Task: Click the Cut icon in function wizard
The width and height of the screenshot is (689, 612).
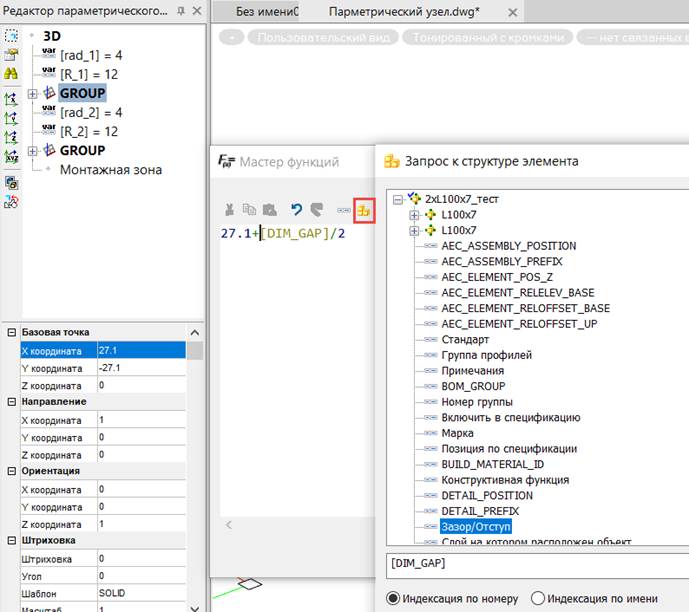Action: coord(229,210)
